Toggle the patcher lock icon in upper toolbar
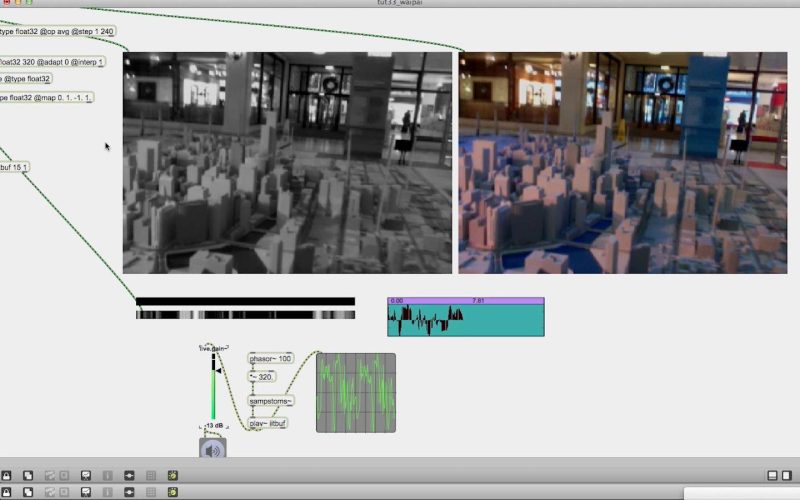Image resolution: width=800 pixels, height=500 pixels. (6, 475)
